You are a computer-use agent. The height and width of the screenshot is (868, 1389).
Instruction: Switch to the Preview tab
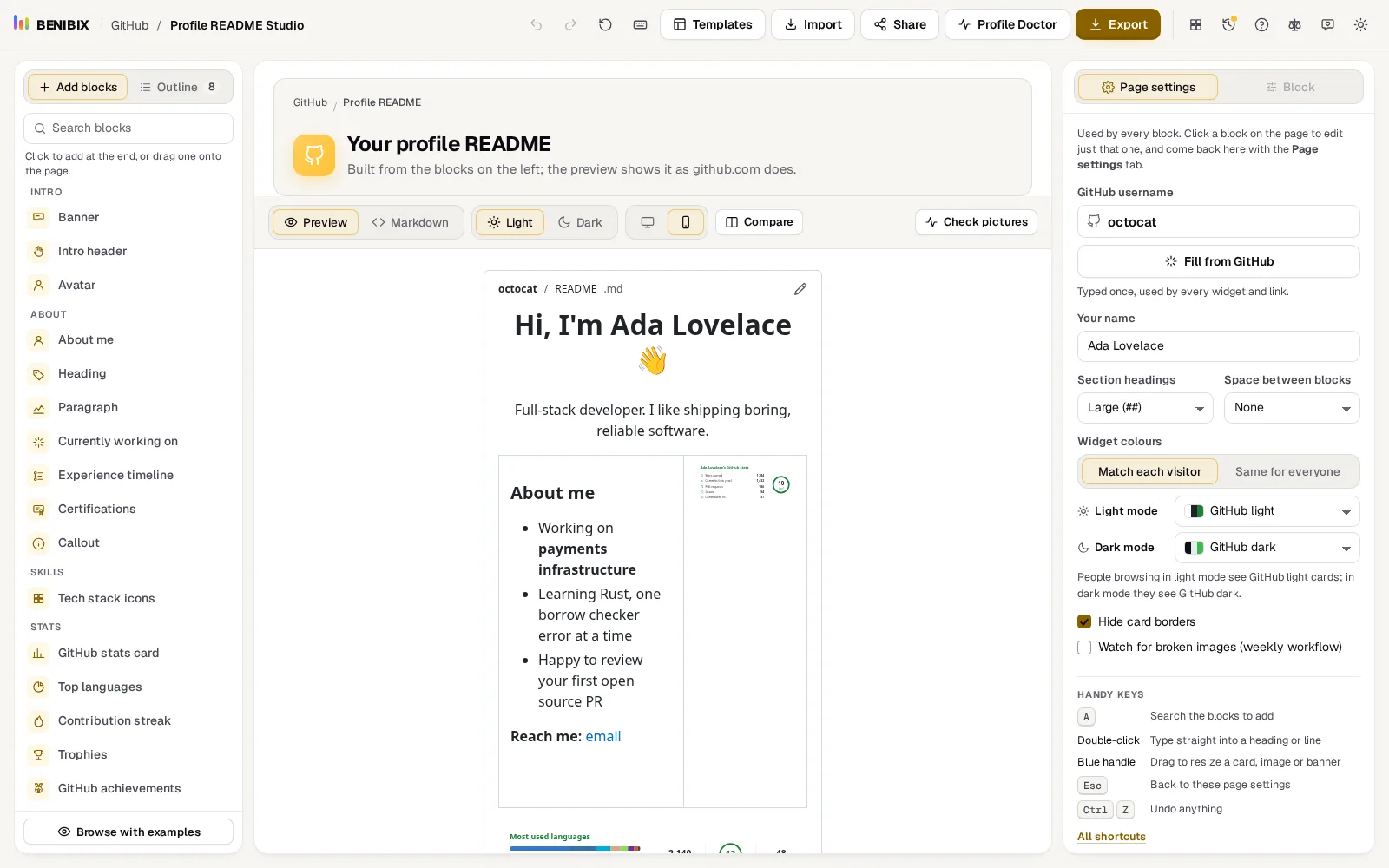point(316,222)
